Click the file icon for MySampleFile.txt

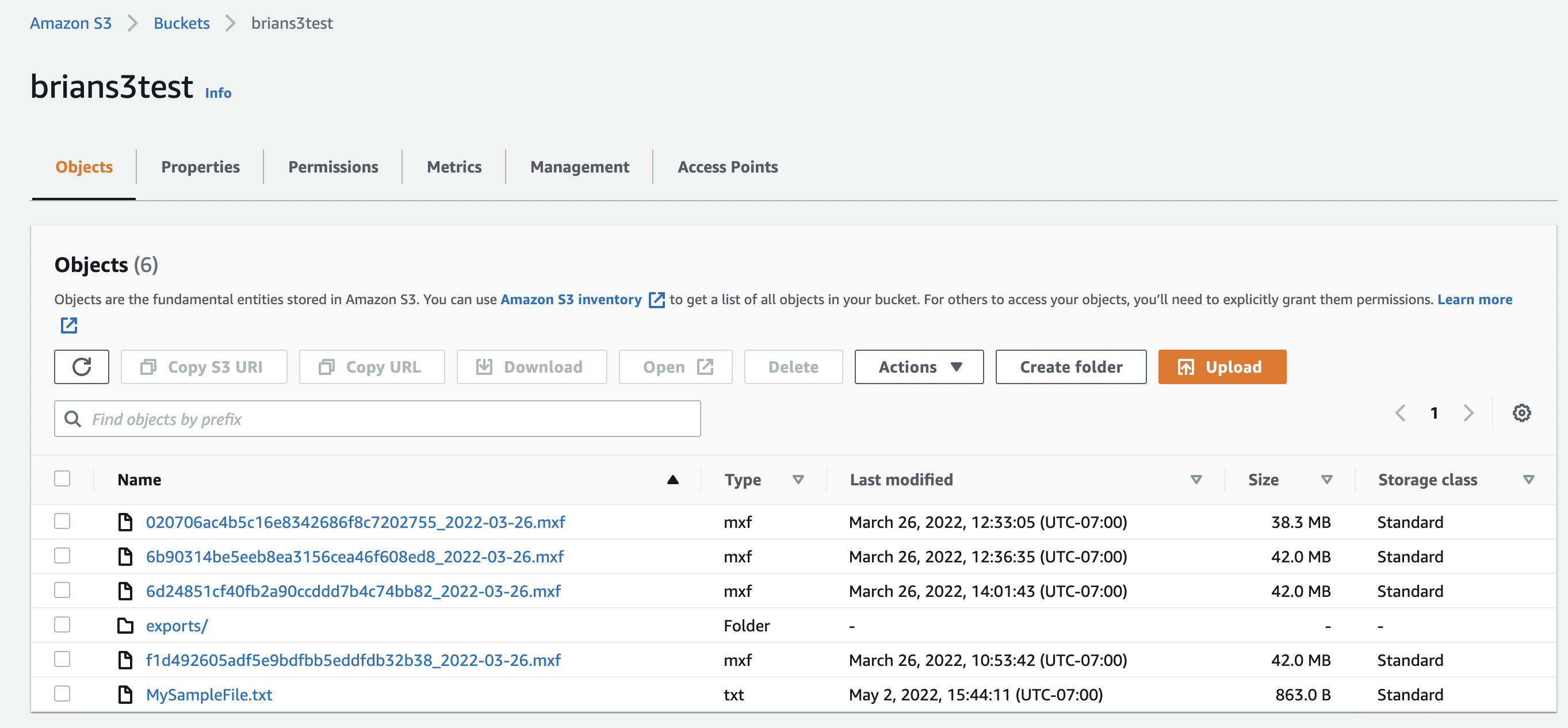tap(125, 695)
